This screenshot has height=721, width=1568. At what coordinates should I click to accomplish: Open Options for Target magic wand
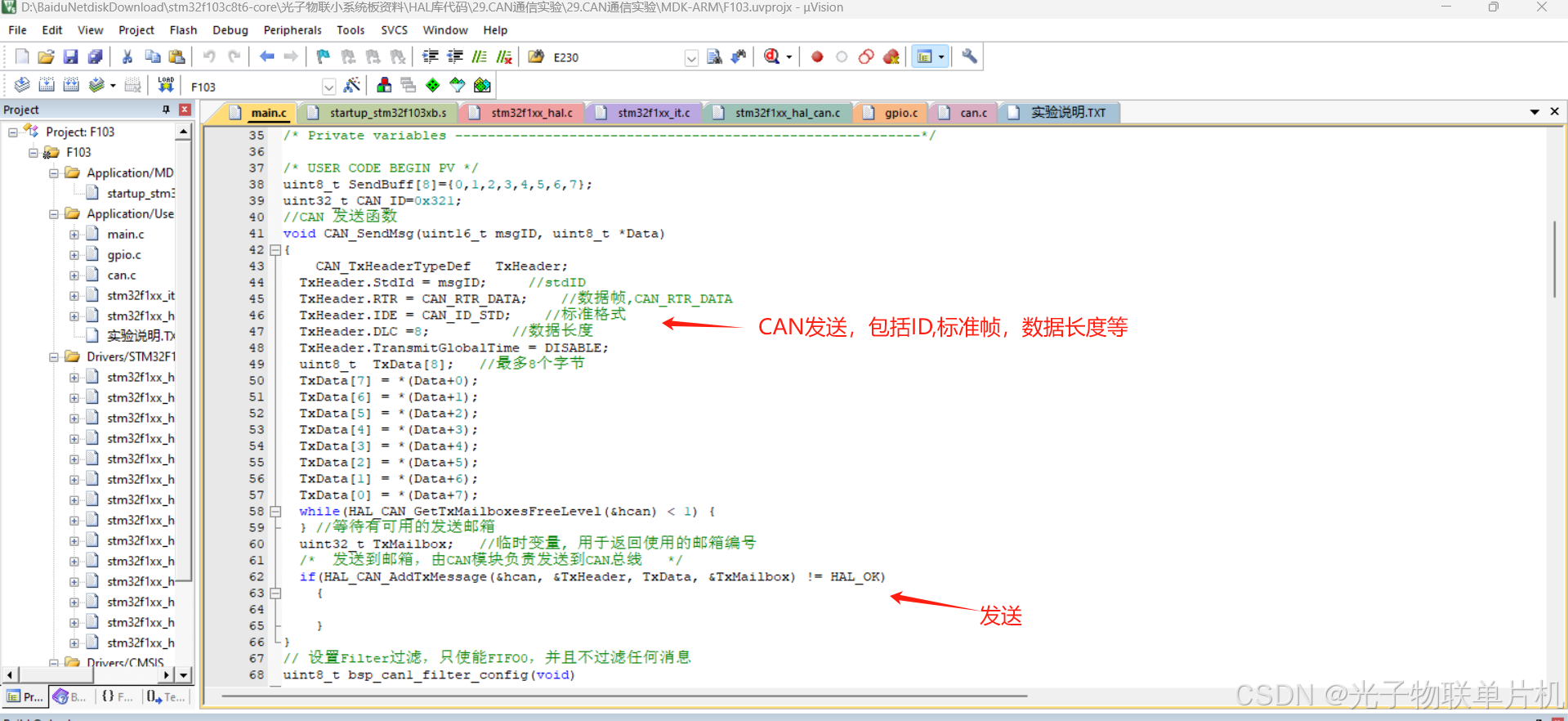[352, 85]
